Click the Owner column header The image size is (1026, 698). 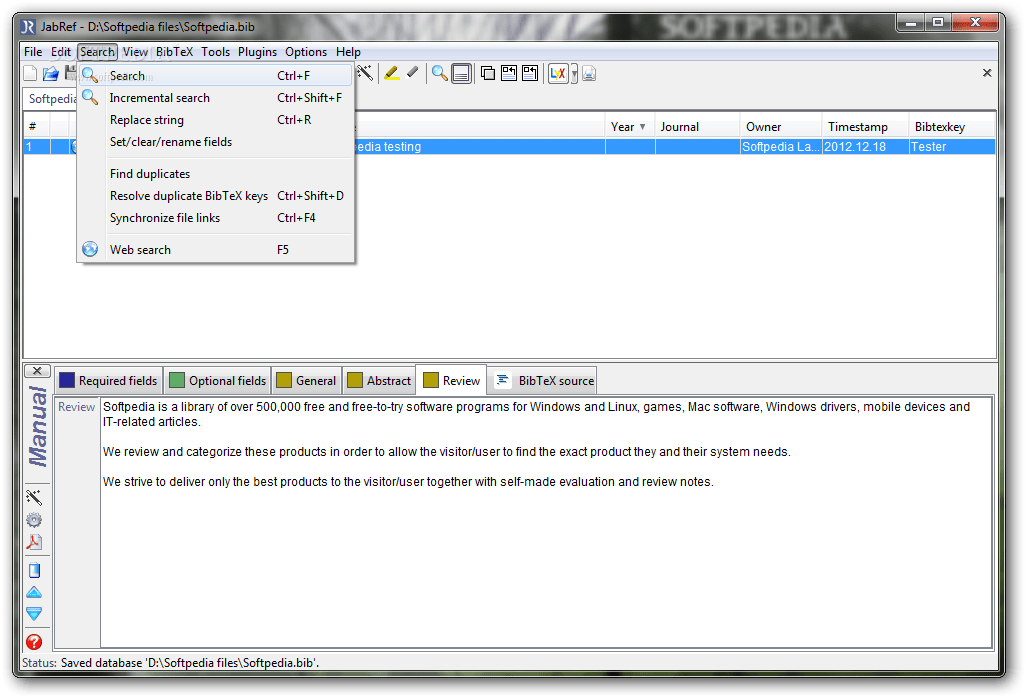click(781, 127)
